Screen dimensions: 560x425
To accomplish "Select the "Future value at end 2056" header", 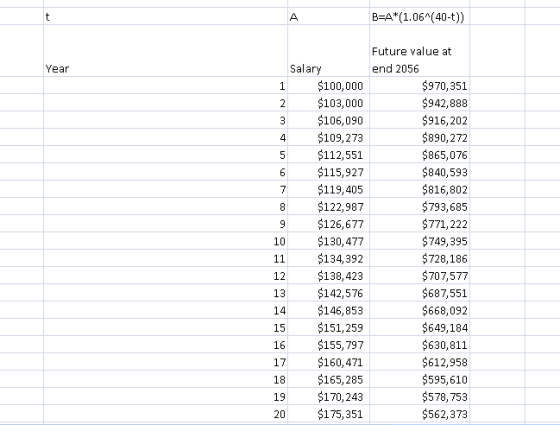I will click(419, 51).
